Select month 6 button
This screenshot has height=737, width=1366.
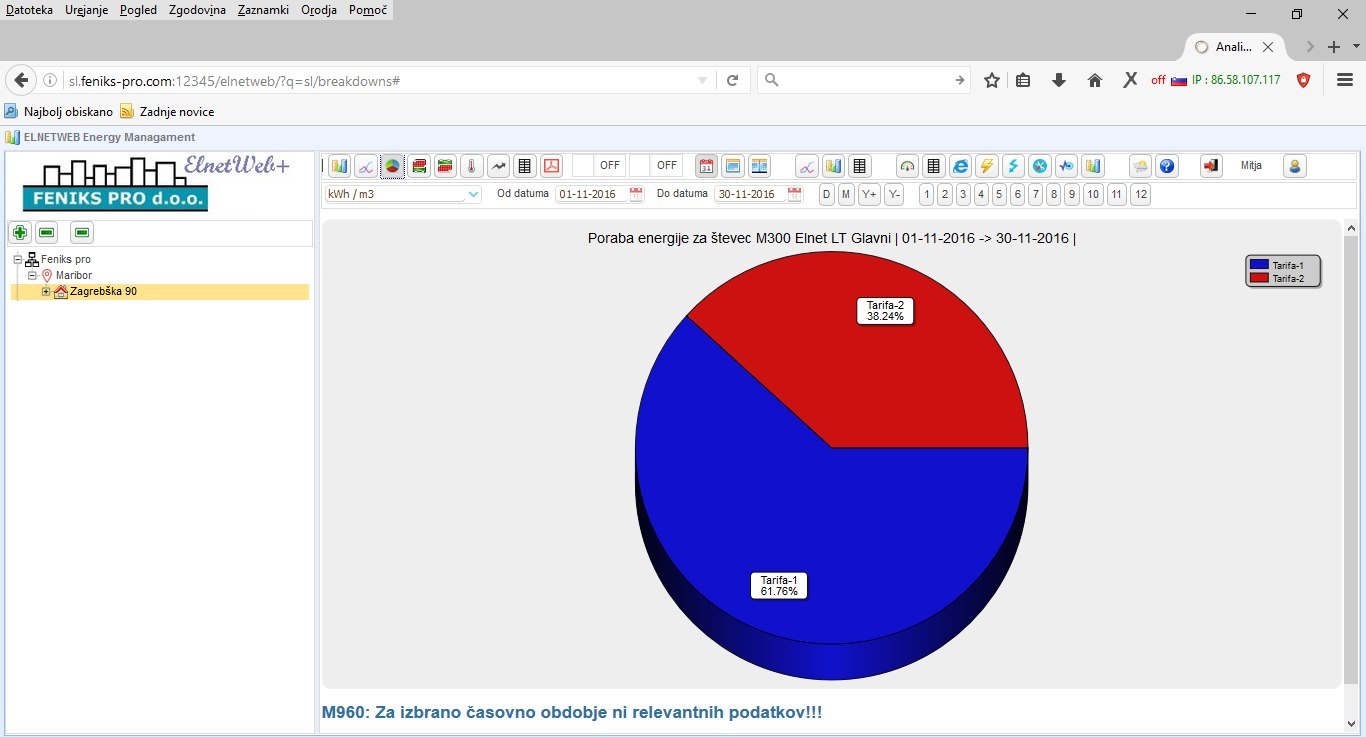coord(1017,195)
